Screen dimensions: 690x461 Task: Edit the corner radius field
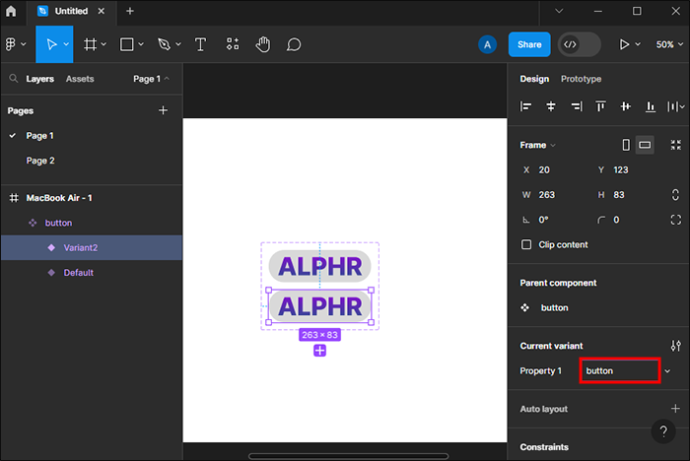pyautogui.click(x=630, y=220)
